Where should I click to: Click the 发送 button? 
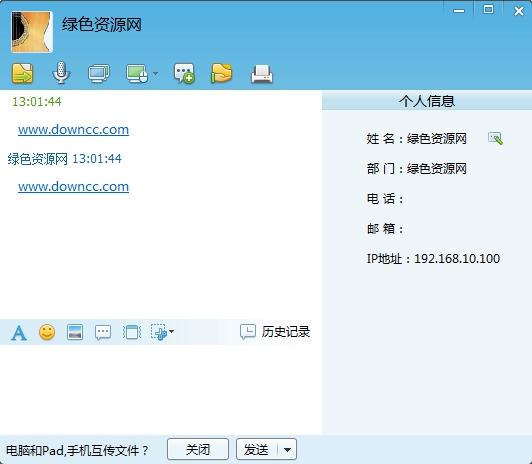click(x=257, y=449)
